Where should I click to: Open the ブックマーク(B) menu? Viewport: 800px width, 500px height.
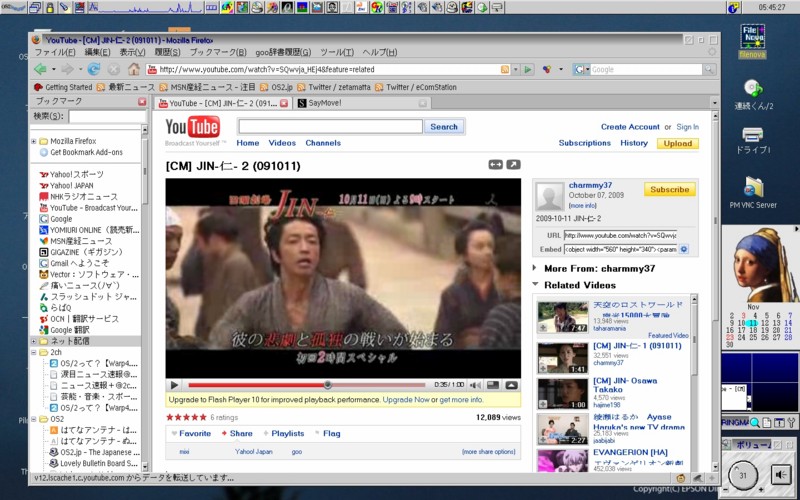[218, 52]
